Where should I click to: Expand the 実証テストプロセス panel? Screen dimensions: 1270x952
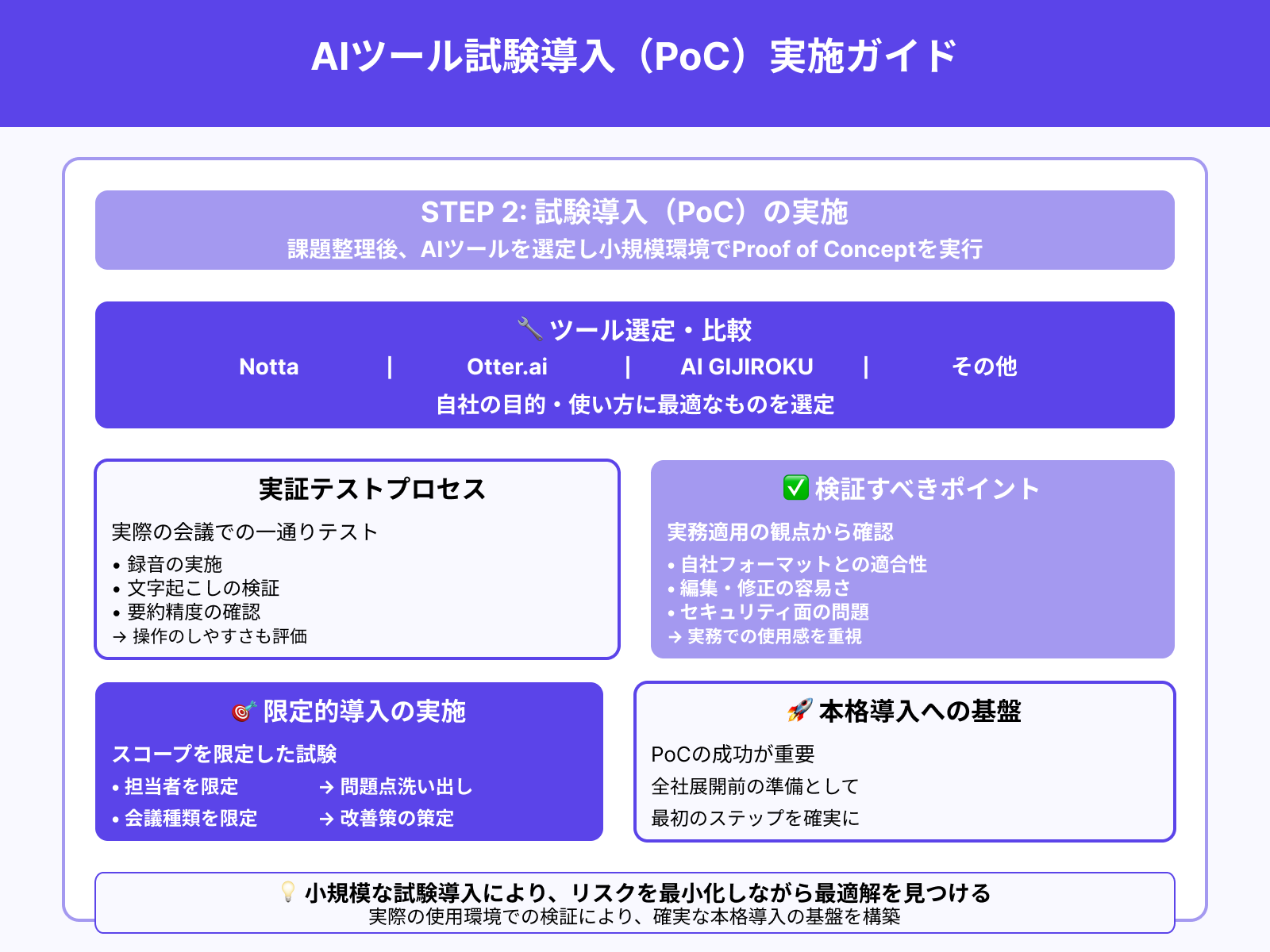tap(370, 489)
